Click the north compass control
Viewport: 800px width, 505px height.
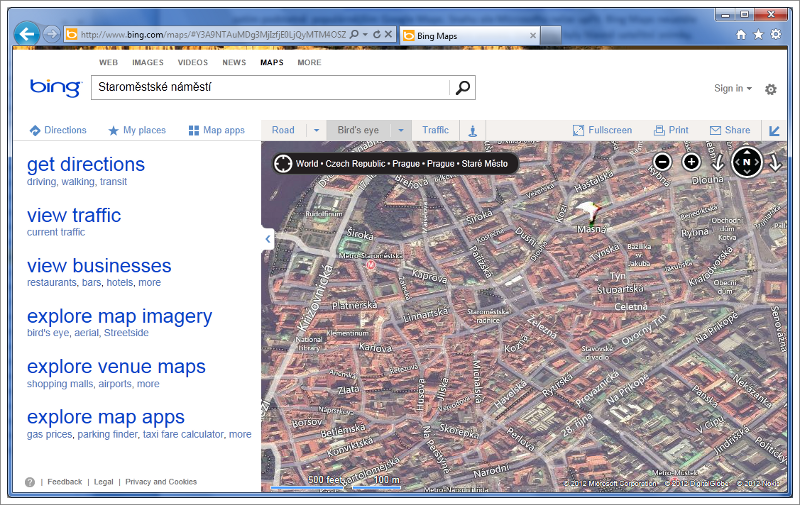(746, 162)
